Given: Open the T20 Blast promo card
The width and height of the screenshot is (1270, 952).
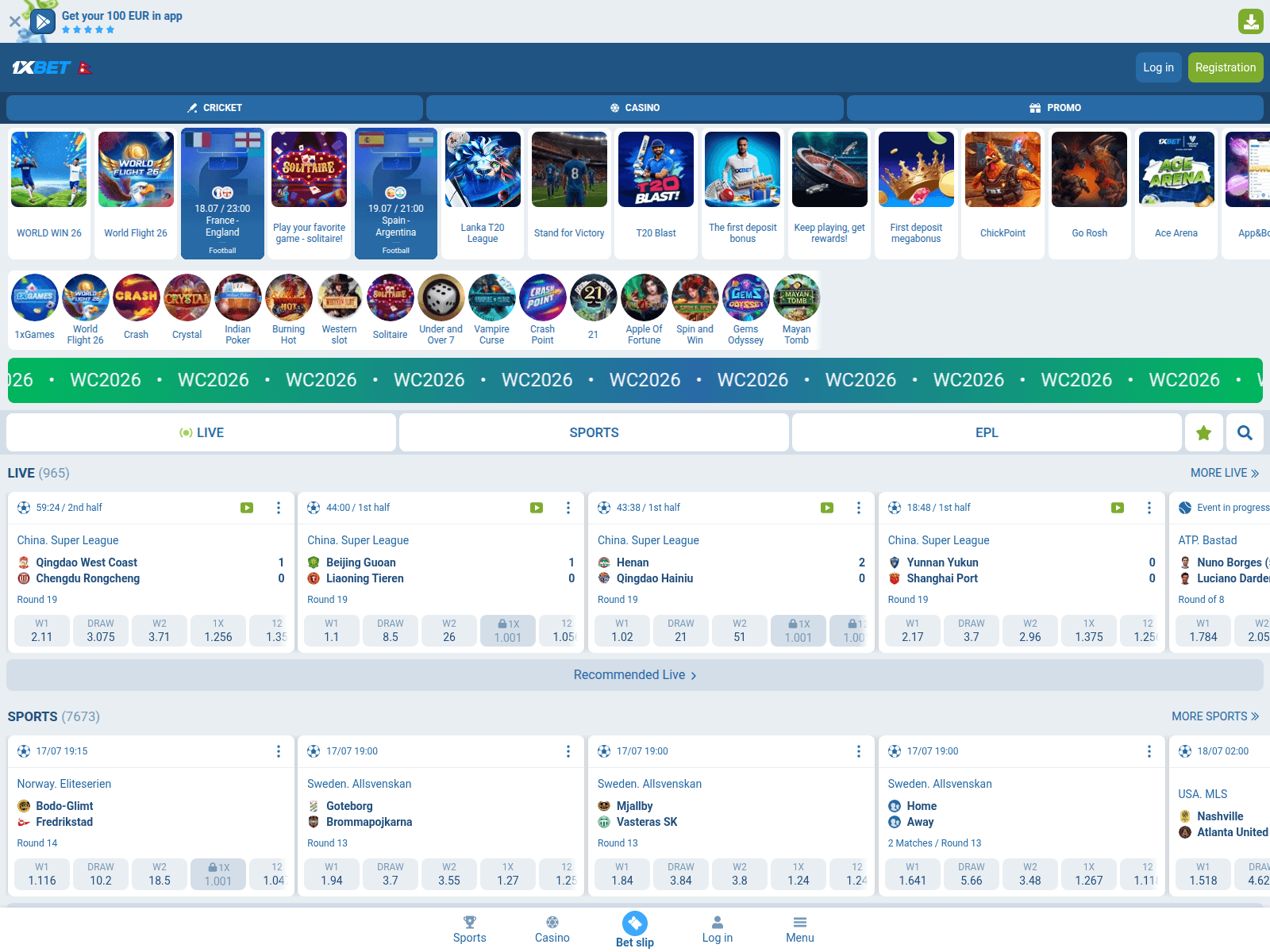Looking at the screenshot, I should pyautogui.click(x=656, y=194).
